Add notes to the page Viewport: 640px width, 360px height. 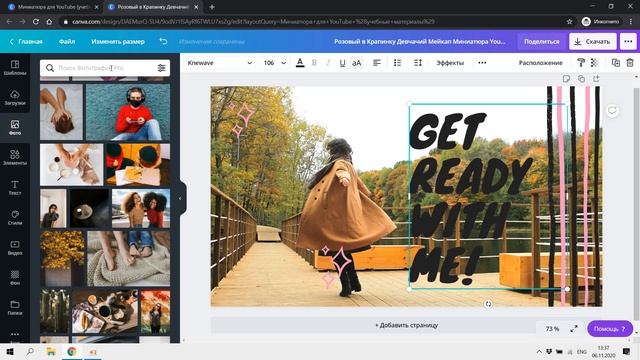pyautogui.click(x=566, y=79)
